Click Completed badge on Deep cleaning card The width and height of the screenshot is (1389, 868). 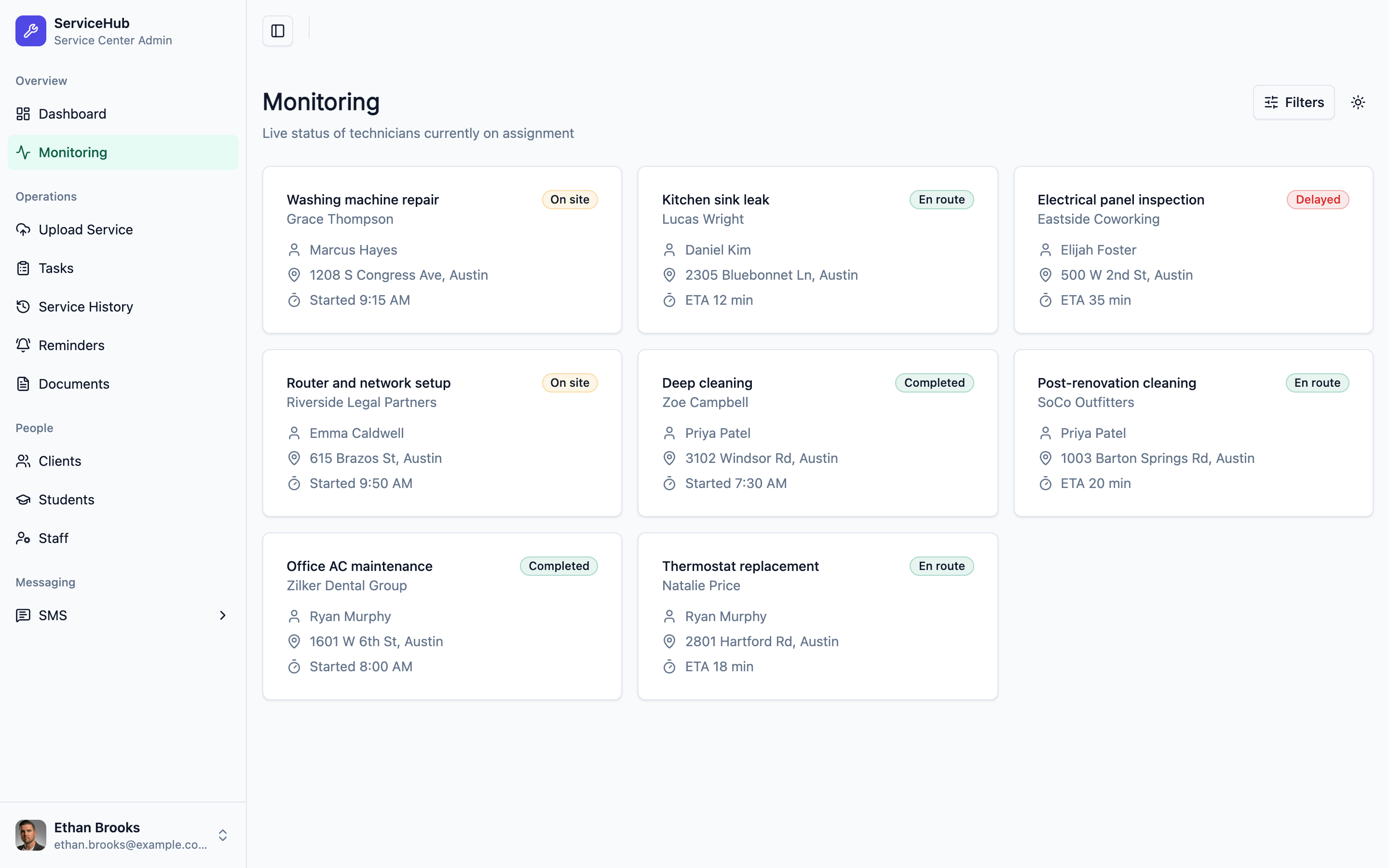934,383
